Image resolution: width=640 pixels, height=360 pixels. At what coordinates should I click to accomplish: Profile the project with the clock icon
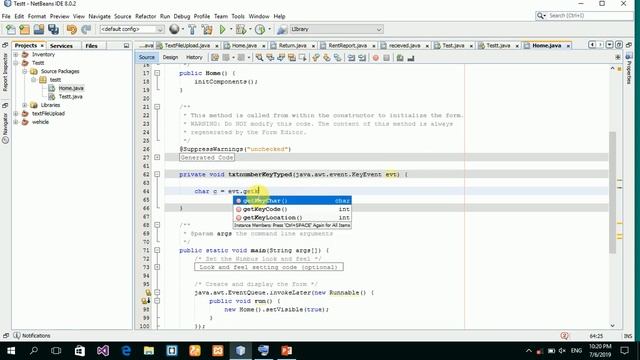260,29
